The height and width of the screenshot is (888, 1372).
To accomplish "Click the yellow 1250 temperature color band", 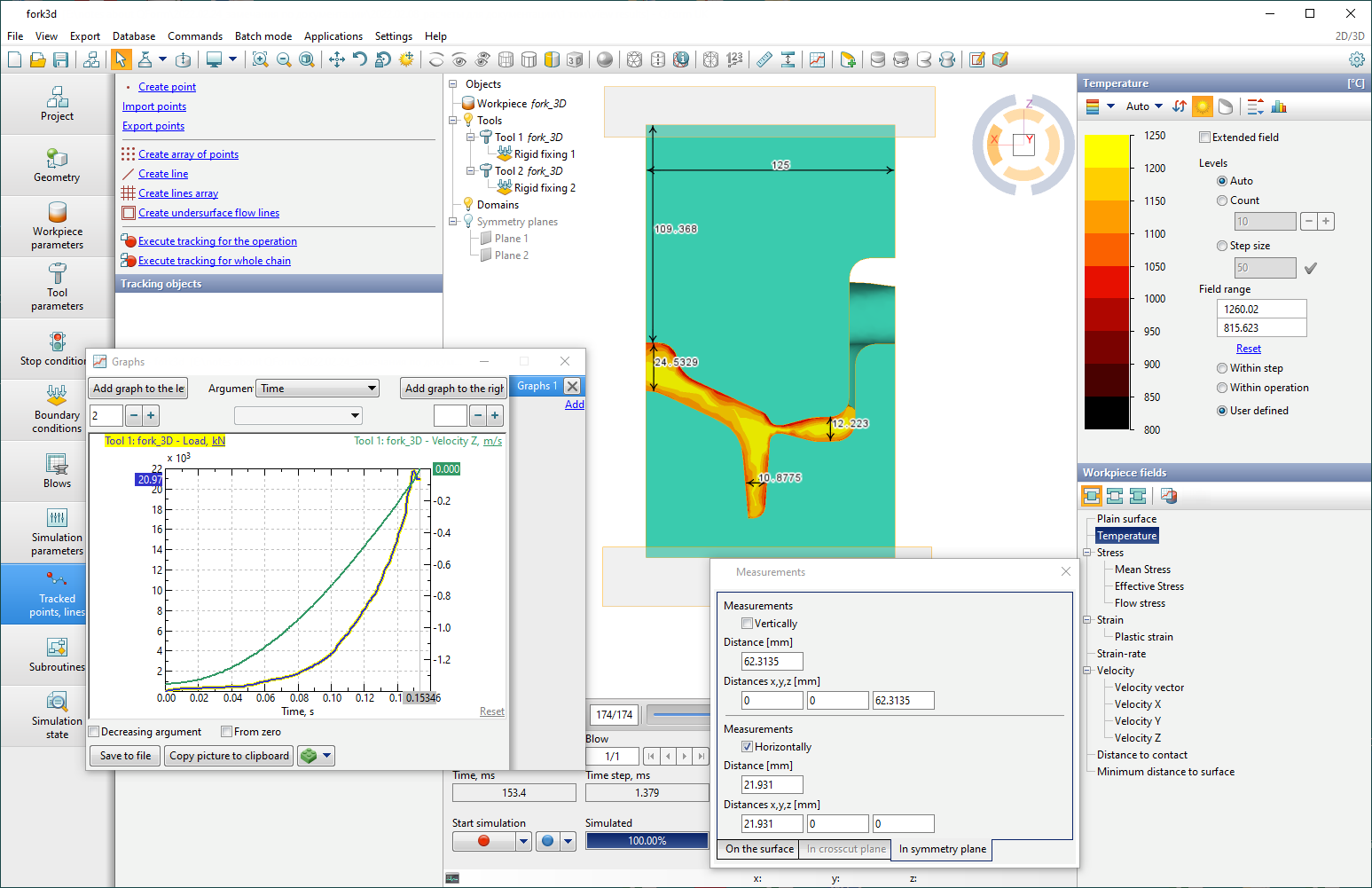I will 1107,151.
